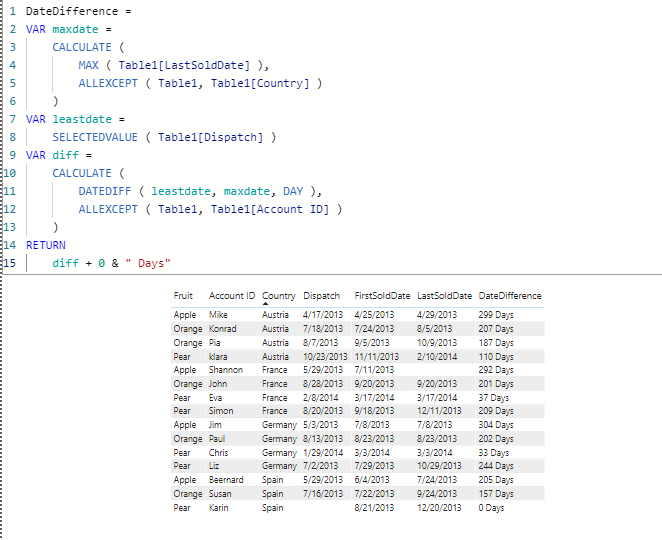Click 'leastdate' variable name on line 7
Screen dimensions: 662x540
pos(82,119)
